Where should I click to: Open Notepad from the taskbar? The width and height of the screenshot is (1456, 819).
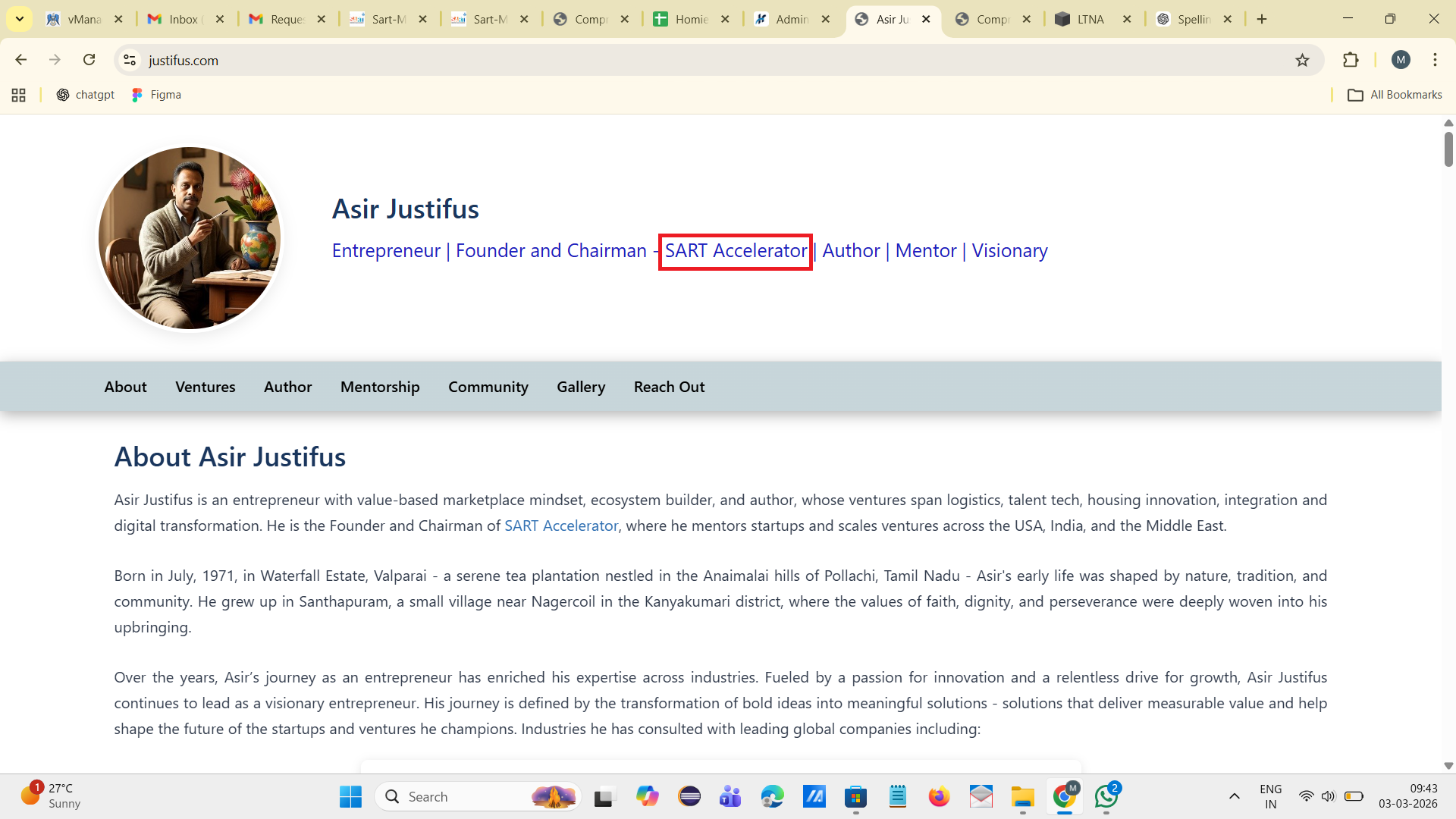tap(898, 797)
